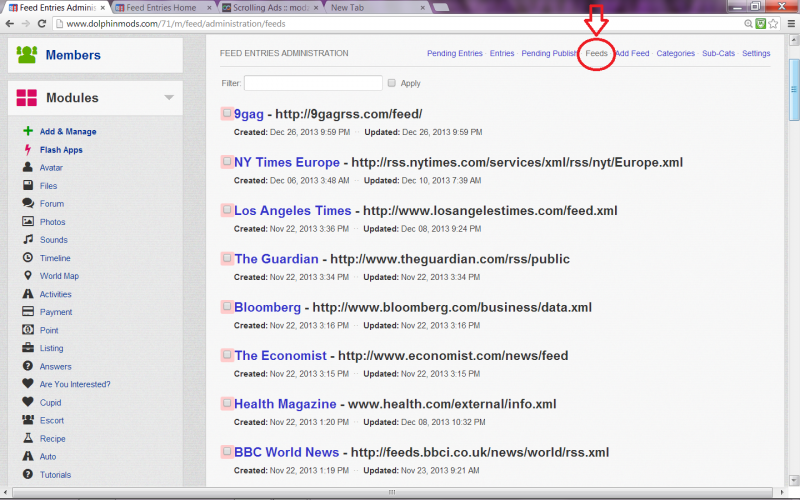Click the Avatar person icon
The image size is (800, 500).
(x=28, y=167)
